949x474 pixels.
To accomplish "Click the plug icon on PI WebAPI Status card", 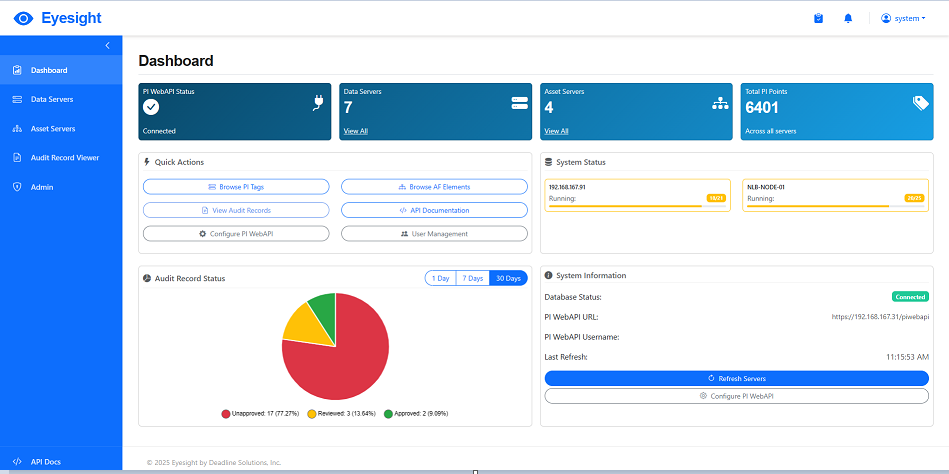I will (x=318, y=102).
